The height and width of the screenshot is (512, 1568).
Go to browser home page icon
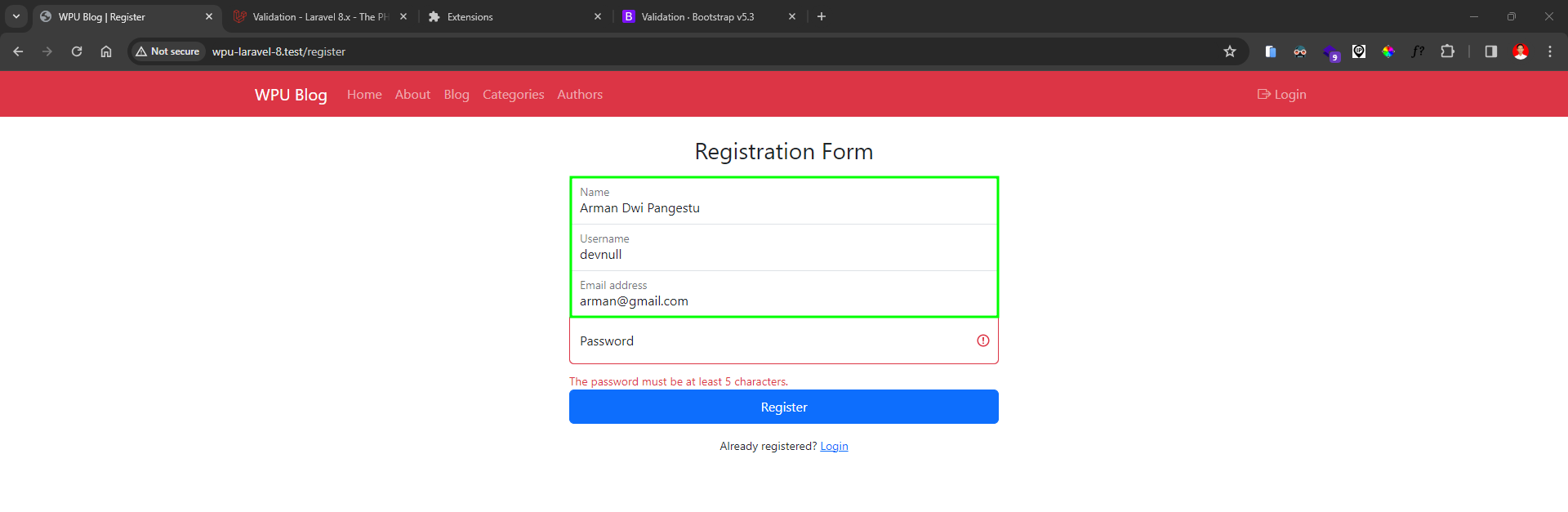106,51
